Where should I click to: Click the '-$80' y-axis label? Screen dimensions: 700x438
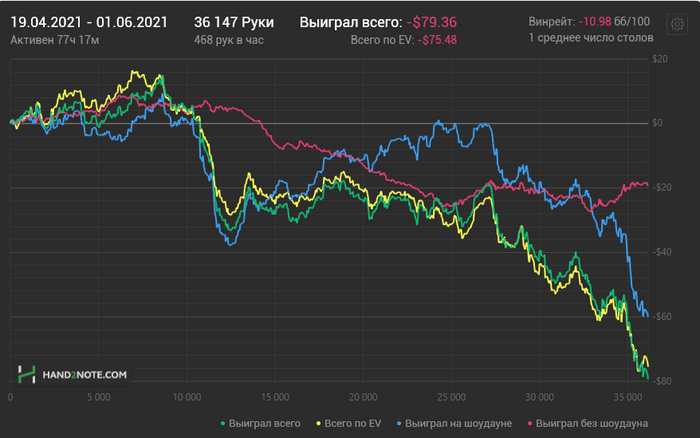[x=661, y=381]
